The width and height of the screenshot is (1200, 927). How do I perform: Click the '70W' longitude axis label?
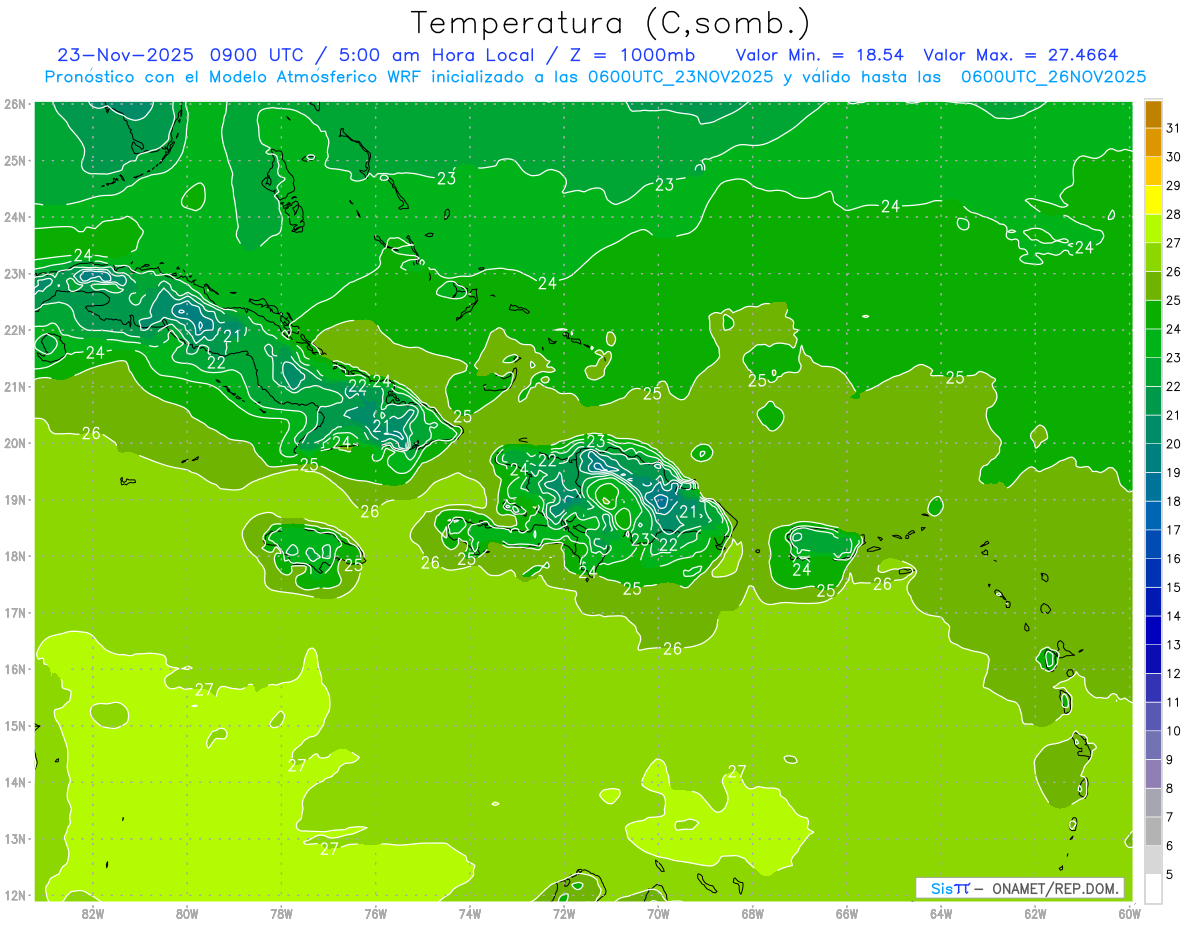coord(658,913)
